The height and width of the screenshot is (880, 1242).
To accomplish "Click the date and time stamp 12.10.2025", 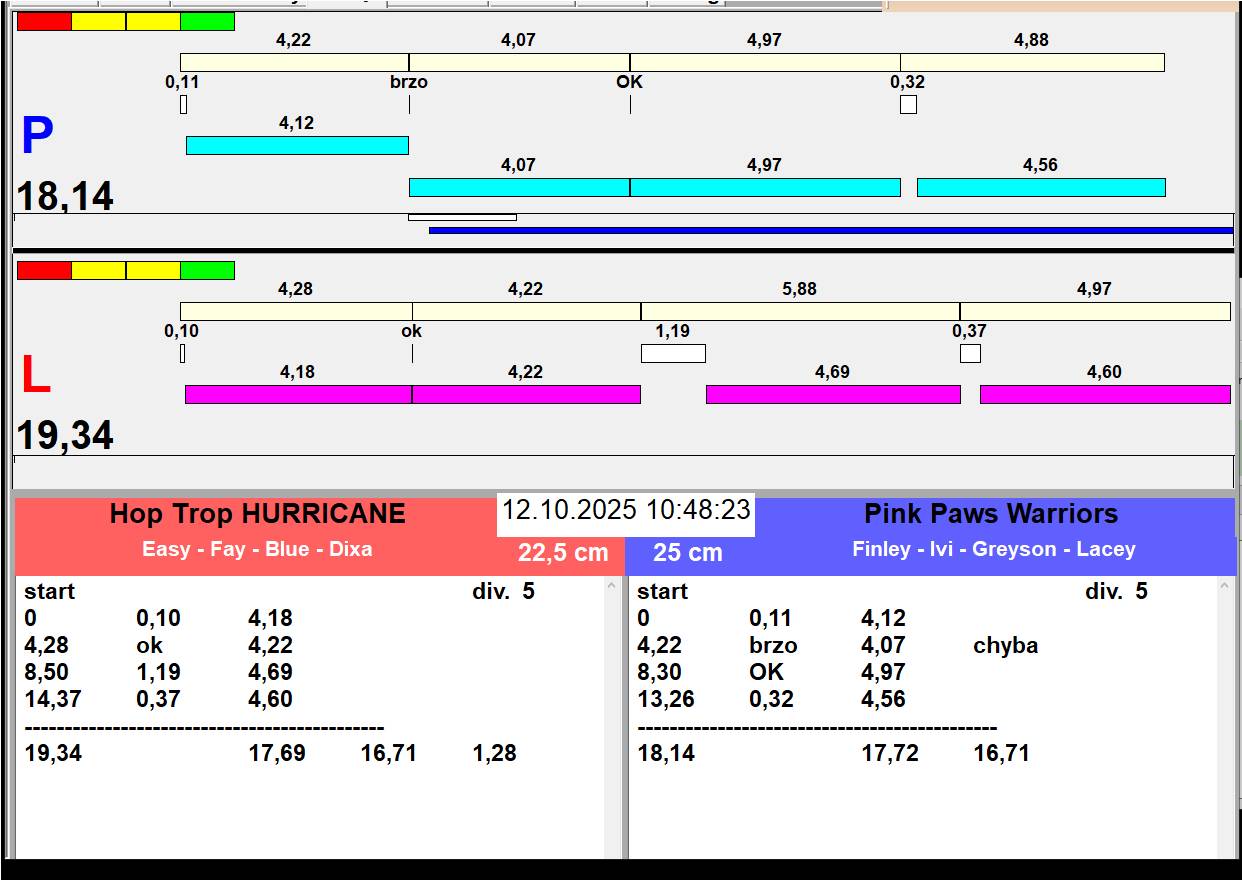I will (x=626, y=510).
